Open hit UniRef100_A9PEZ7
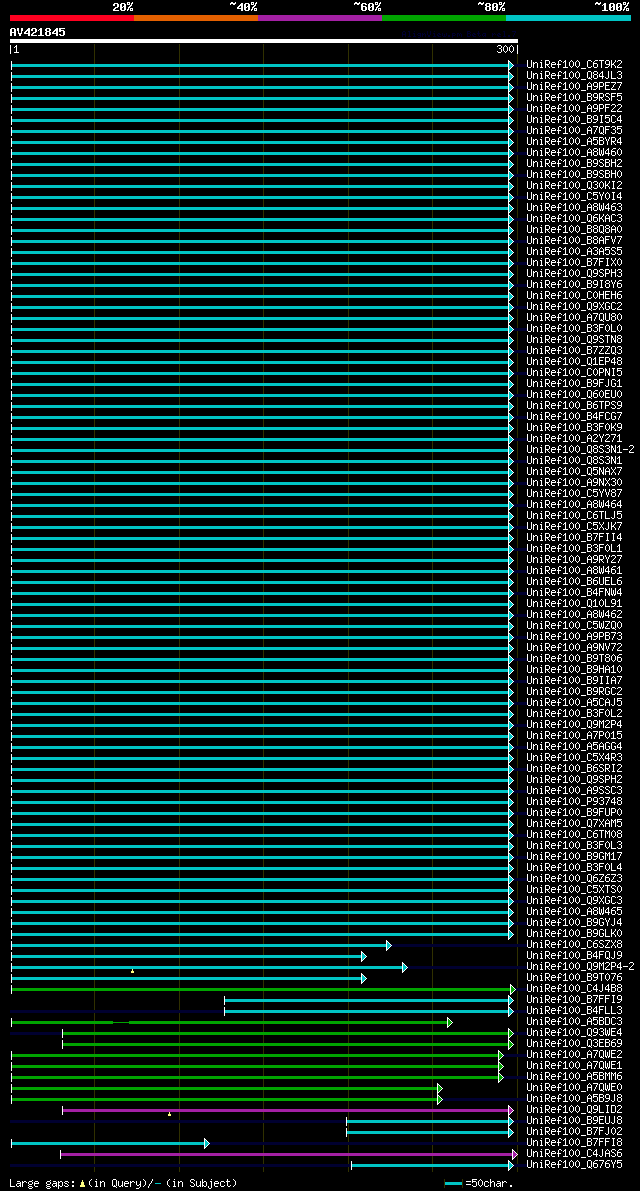640x1191 pixels. point(574,87)
